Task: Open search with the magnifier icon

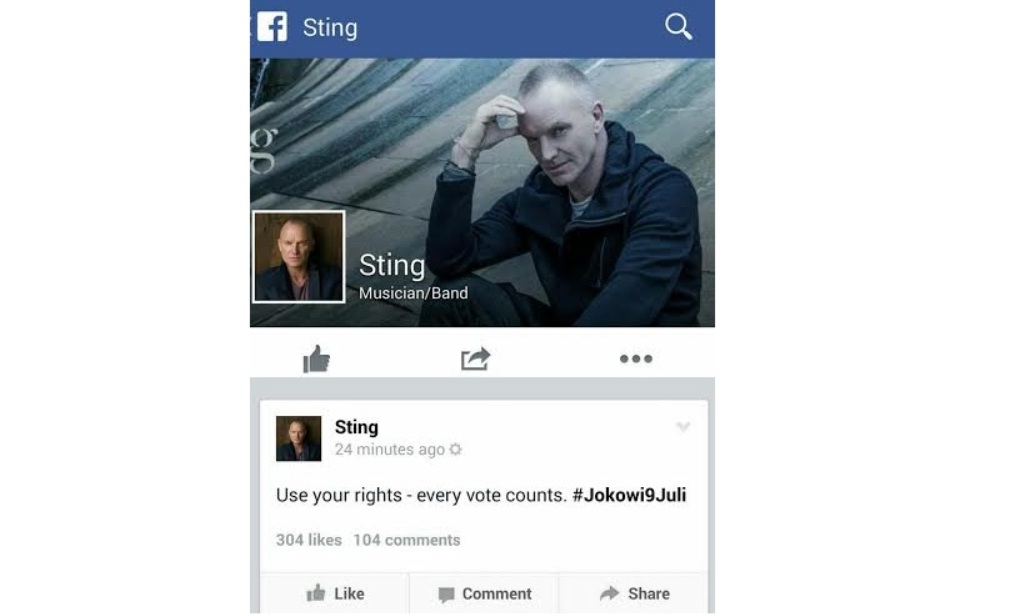Action: [678, 27]
